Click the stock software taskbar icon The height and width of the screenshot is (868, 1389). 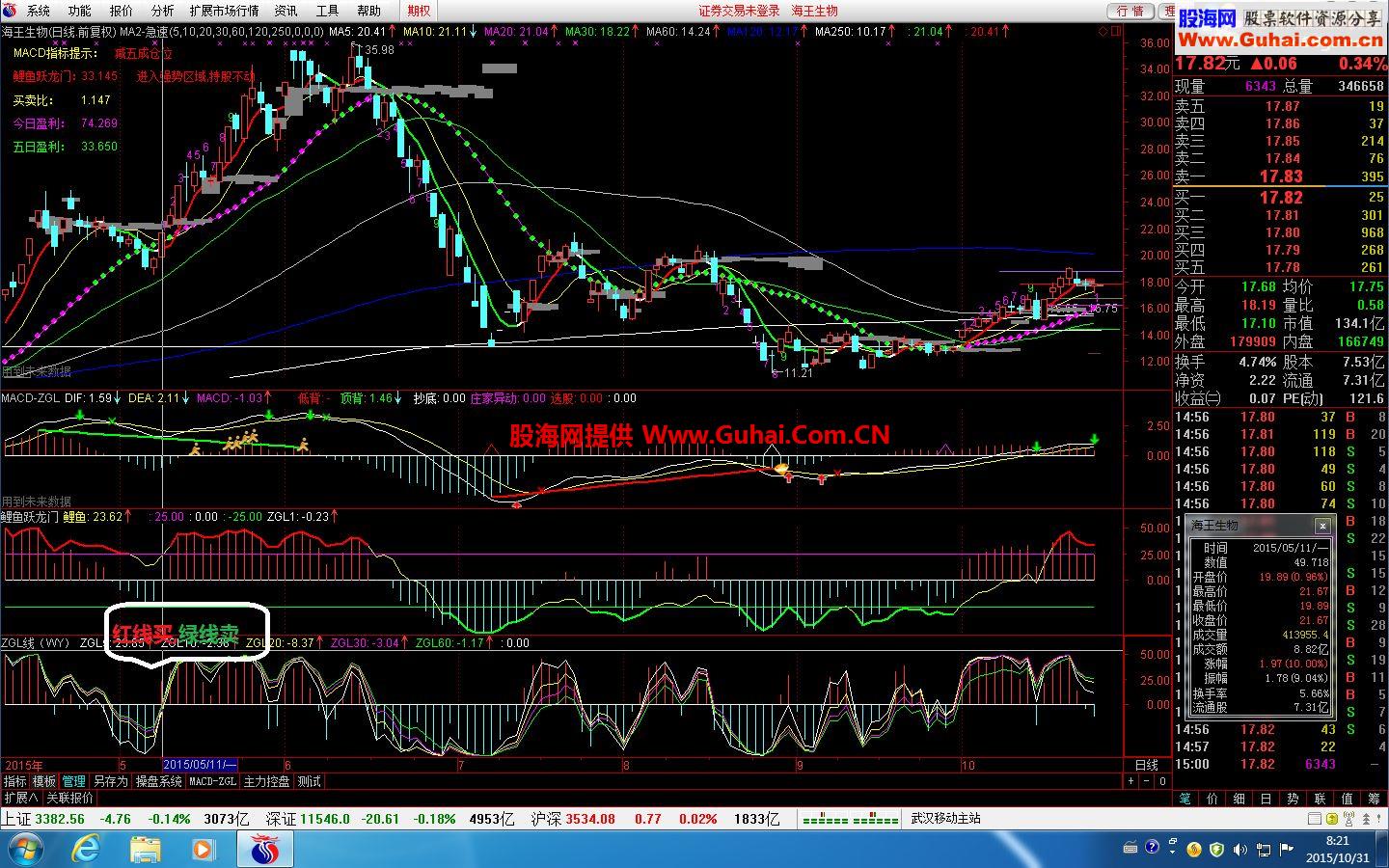tap(263, 849)
